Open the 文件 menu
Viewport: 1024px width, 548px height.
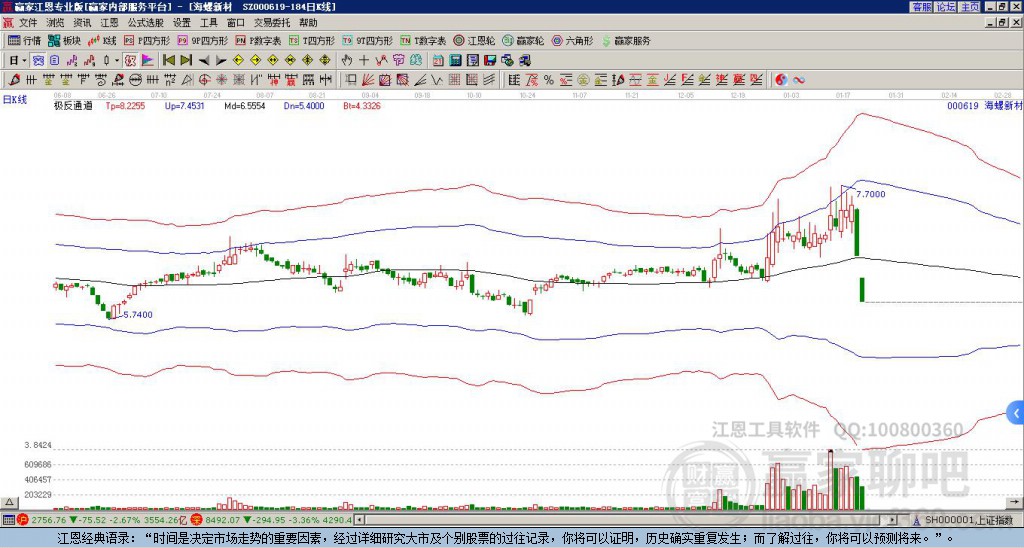point(27,23)
